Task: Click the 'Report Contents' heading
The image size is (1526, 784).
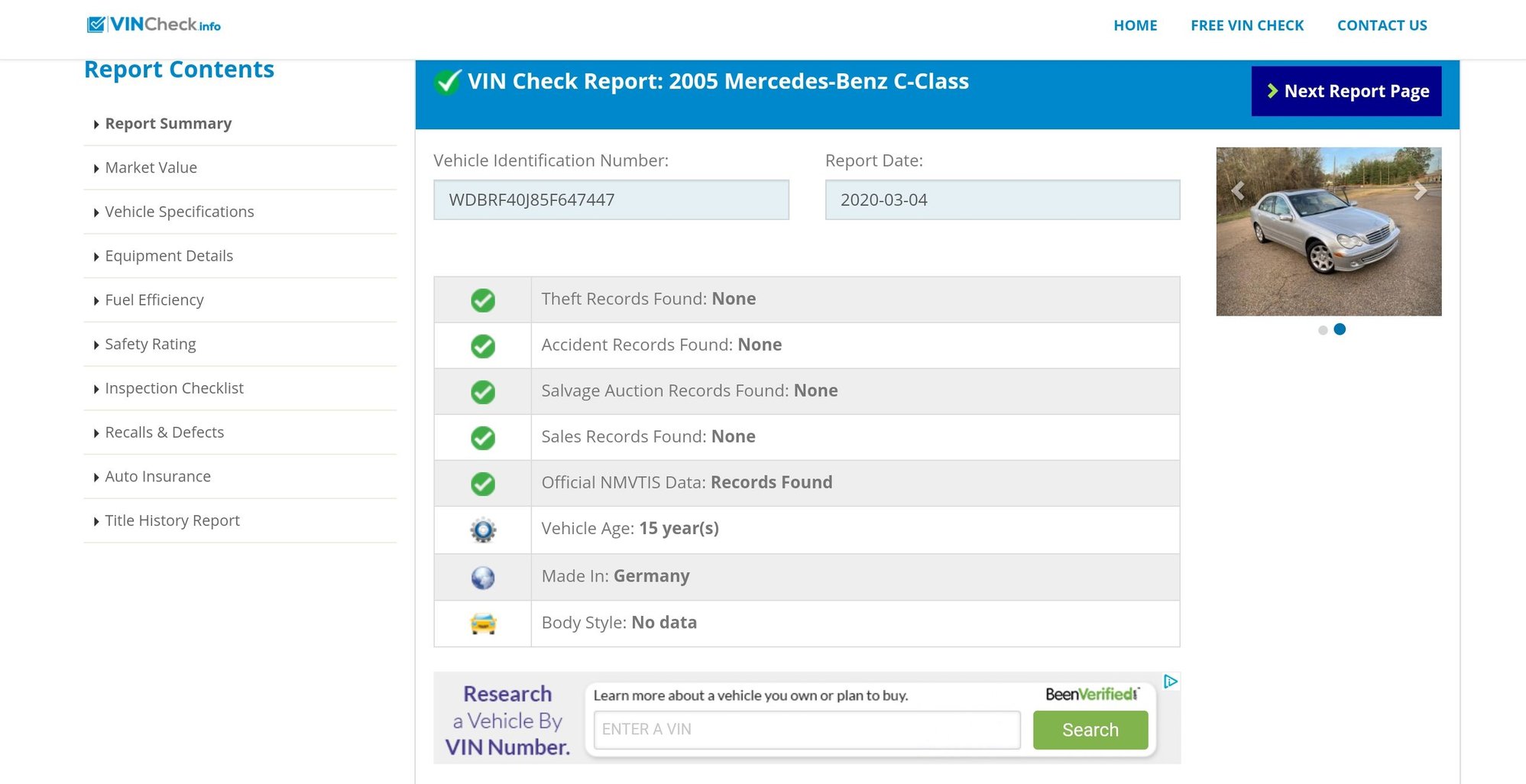Action: tap(179, 70)
